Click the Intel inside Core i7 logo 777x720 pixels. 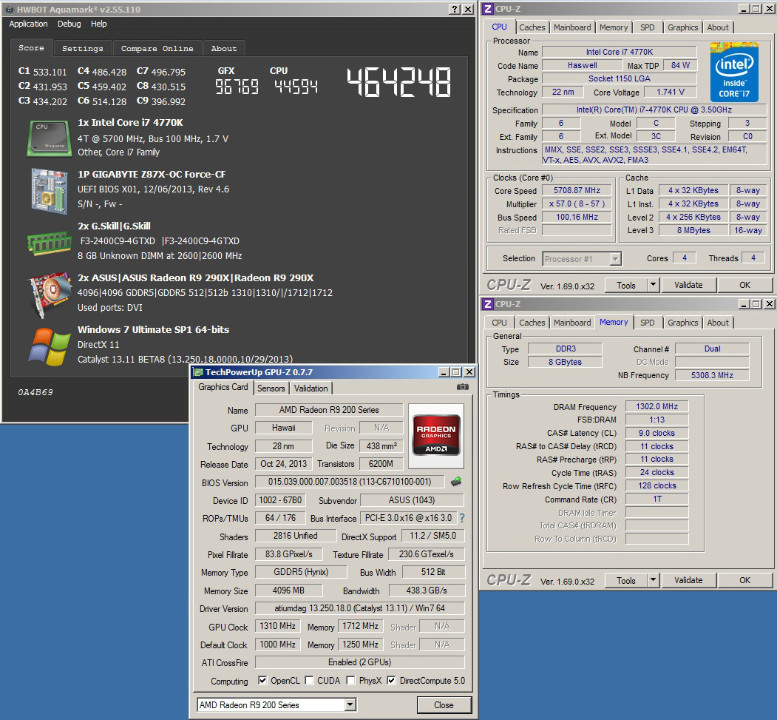tap(734, 72)
